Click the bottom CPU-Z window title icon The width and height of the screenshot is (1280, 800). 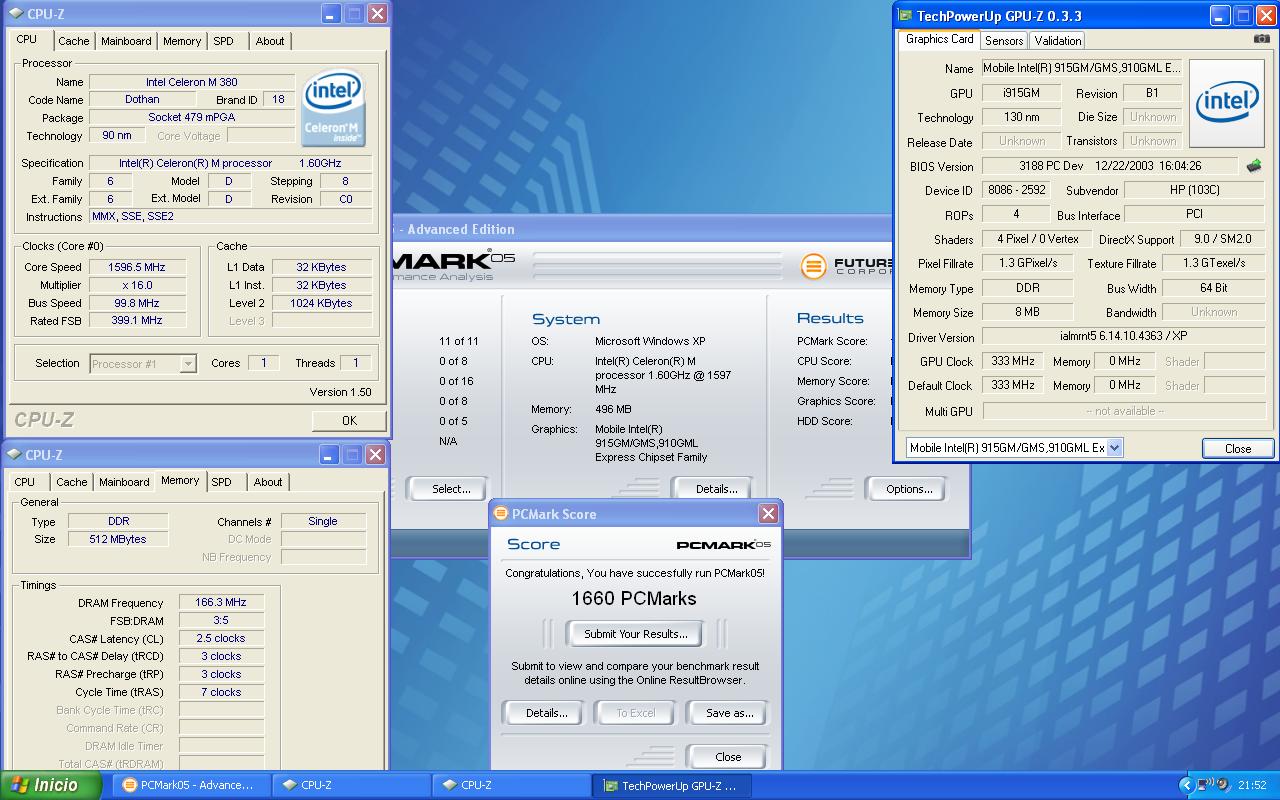[x=15, y=455]
